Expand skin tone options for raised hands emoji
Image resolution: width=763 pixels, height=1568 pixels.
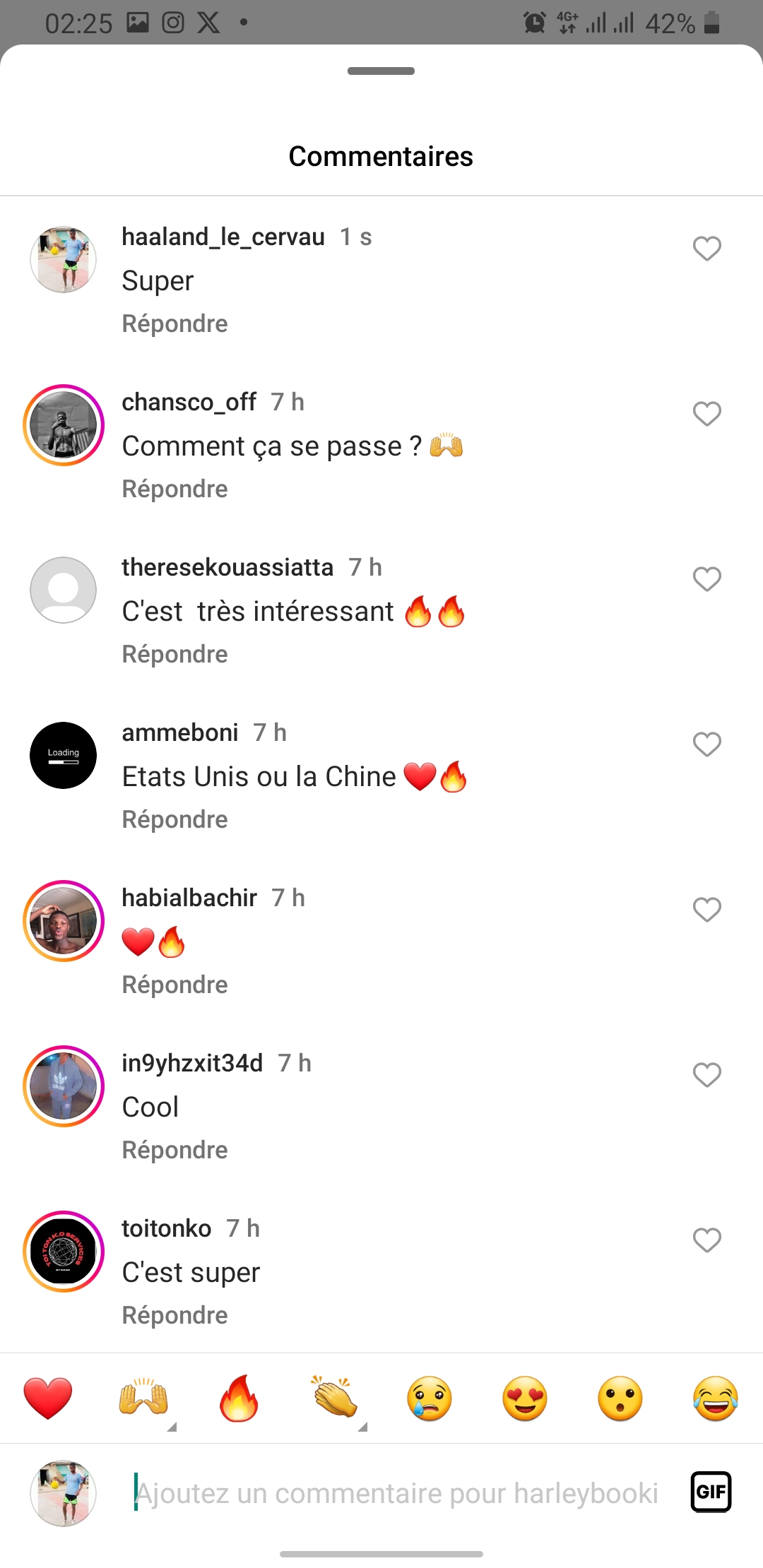[x=172, y=1427]
